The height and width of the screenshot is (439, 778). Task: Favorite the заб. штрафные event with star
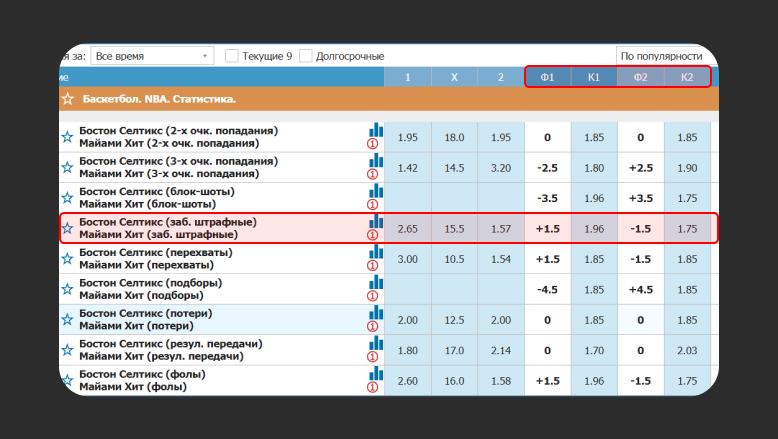click(x=67, y=228)
